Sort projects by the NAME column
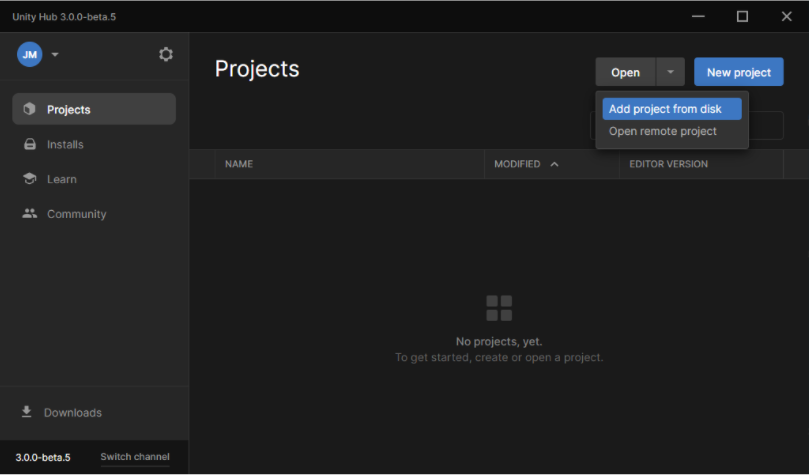The height and width of the screenshot is (475, 809). (238, 164)
